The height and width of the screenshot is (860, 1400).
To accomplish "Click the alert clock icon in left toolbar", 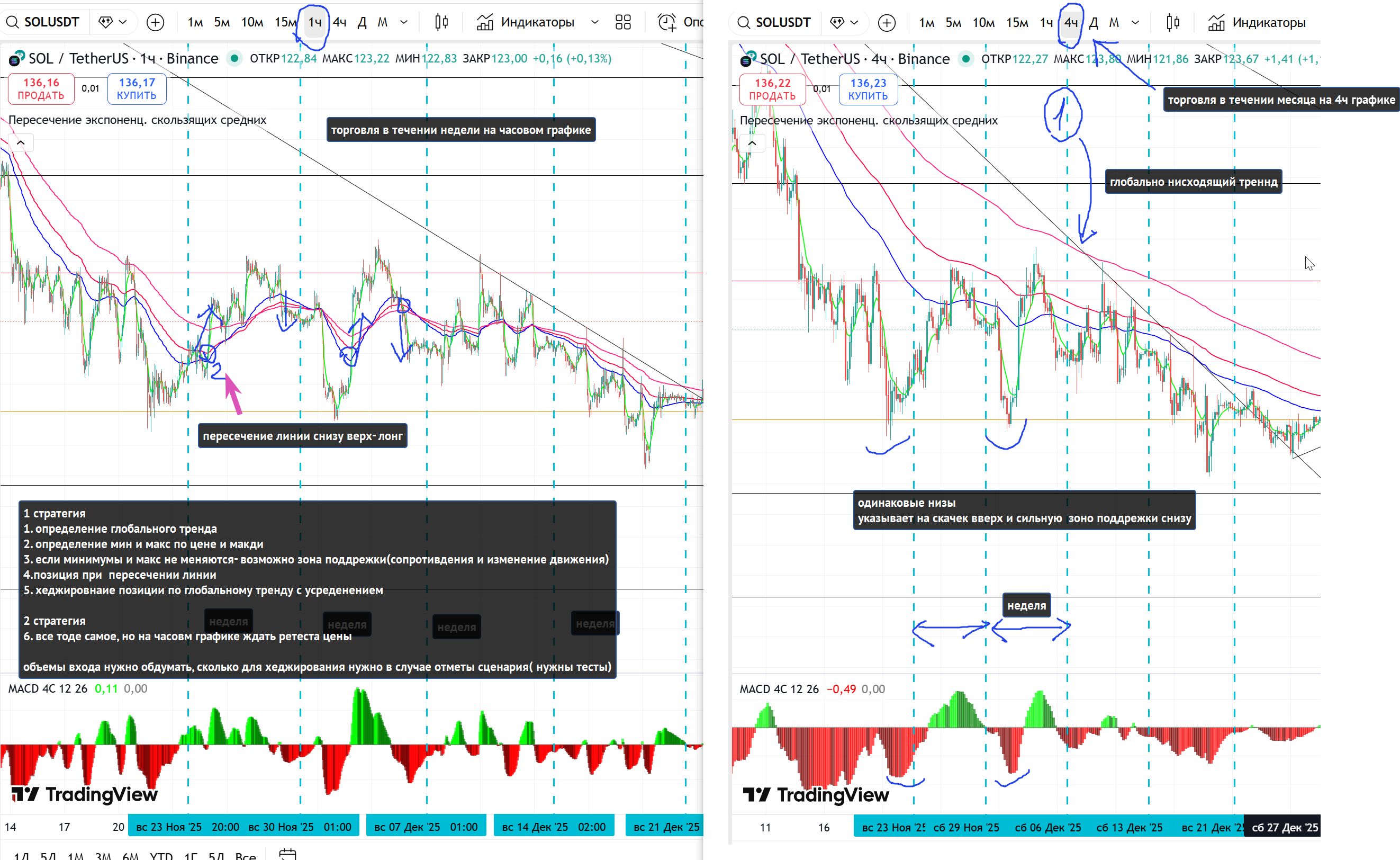I will click(666, 22).
